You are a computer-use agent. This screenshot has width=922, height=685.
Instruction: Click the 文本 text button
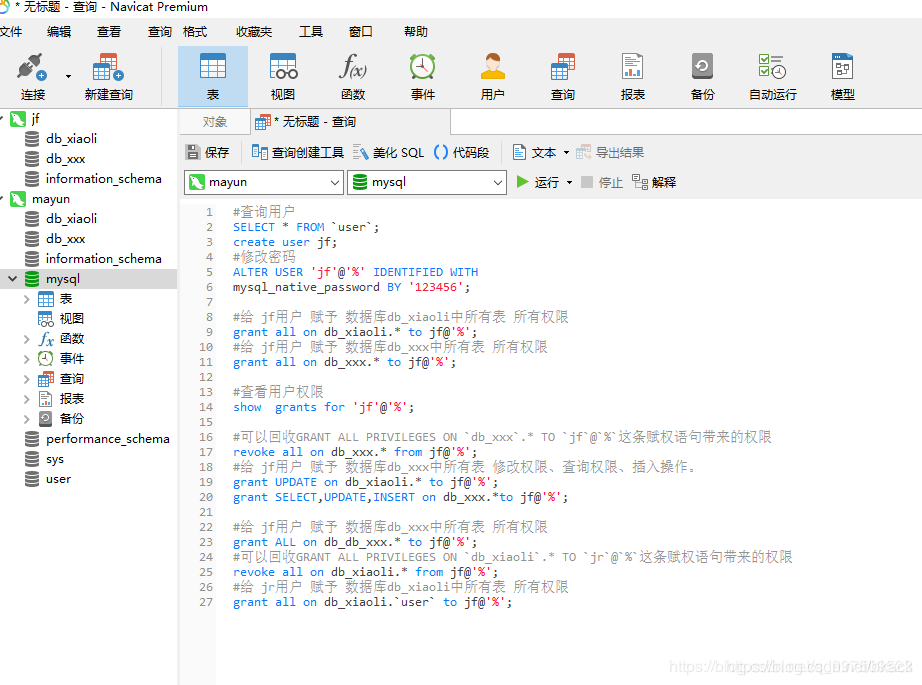click(x=534, y=152)
